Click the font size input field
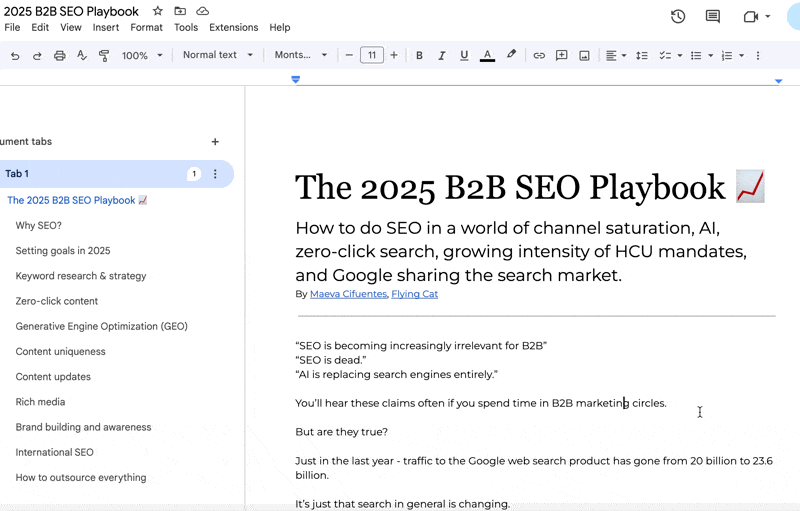This screenshot has height=511, width=800. click(x=371, y=55)
